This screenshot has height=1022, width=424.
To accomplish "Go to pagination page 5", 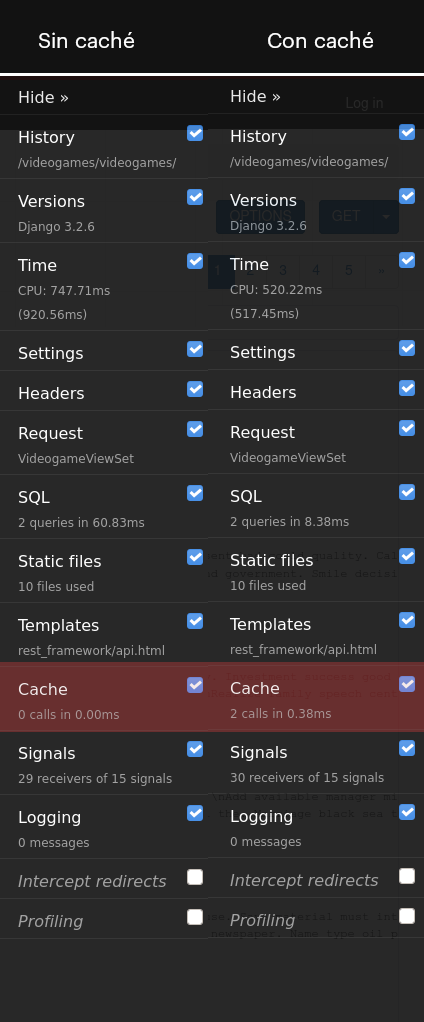I will point(348,270).
